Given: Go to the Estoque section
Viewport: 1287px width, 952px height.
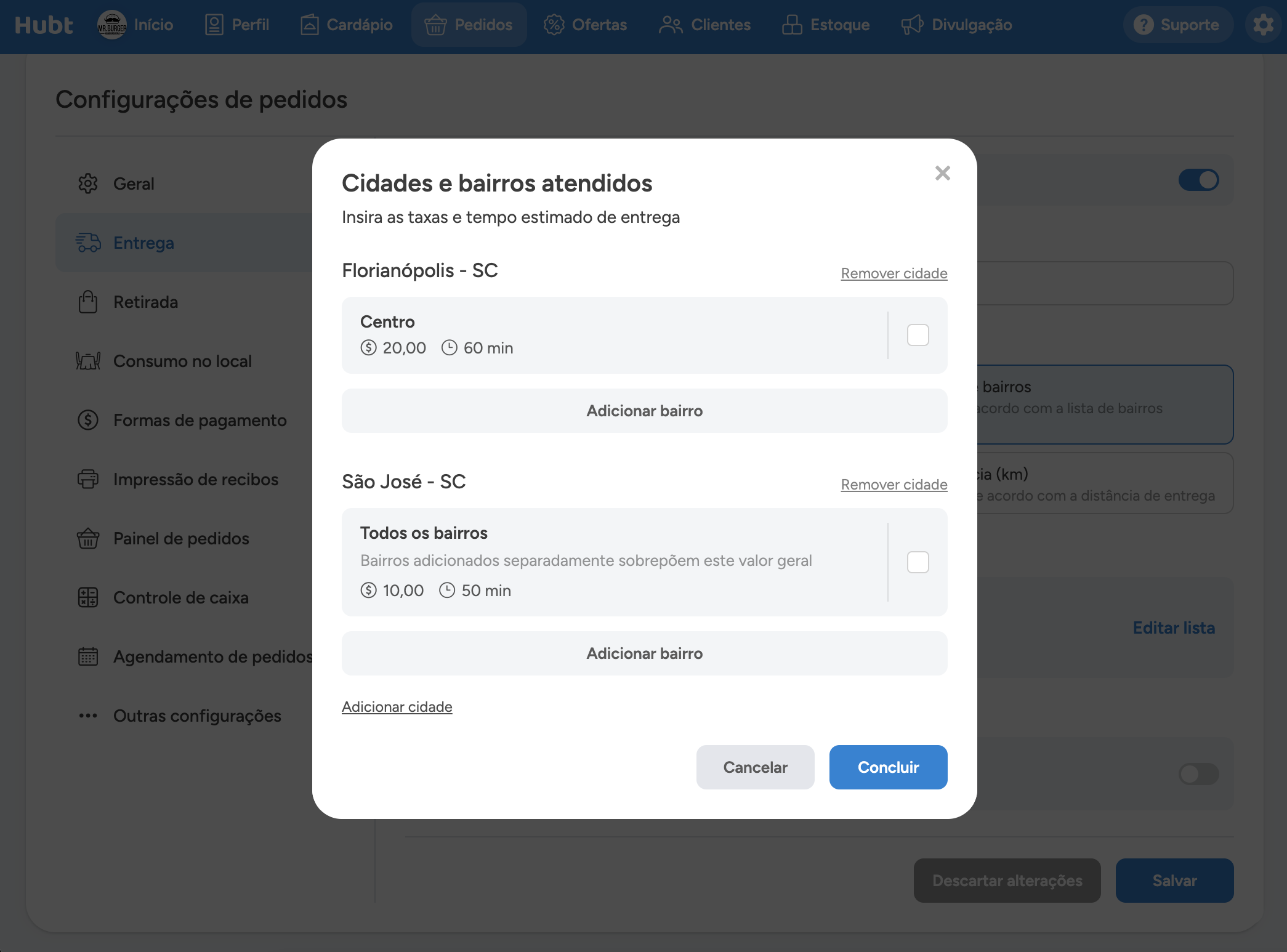Looking at the screenshot, I should tap(826, 25).
